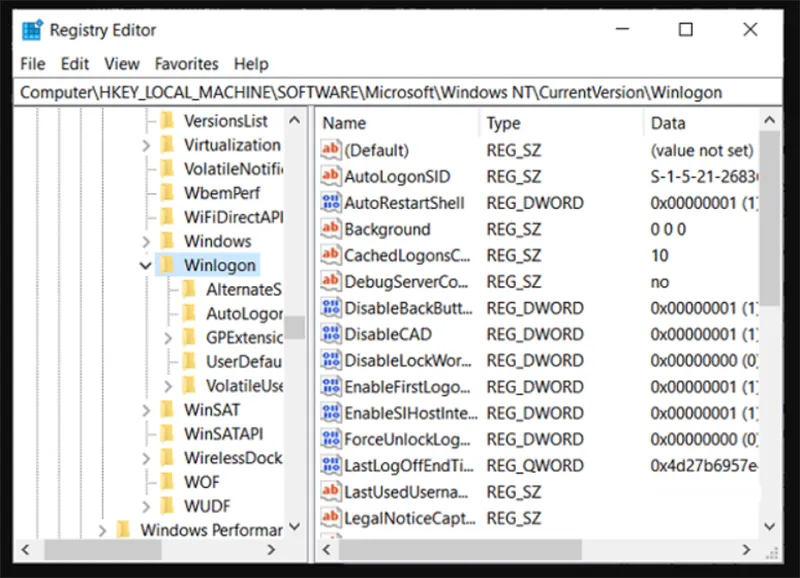Screen dimensions: 800x578
Task: Open the View menu
Action: coord(122,64)
